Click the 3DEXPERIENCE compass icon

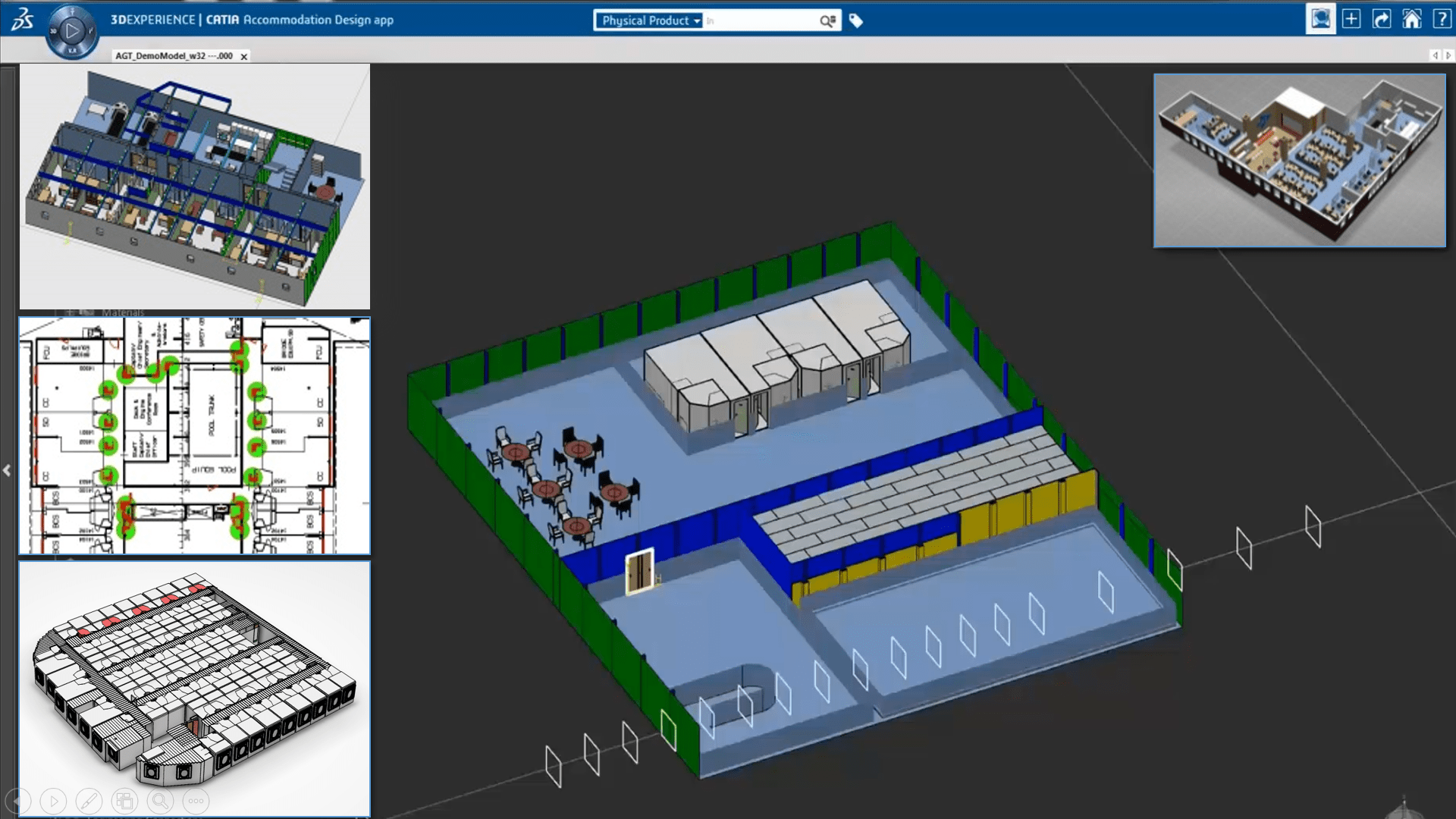pos(72,30)
